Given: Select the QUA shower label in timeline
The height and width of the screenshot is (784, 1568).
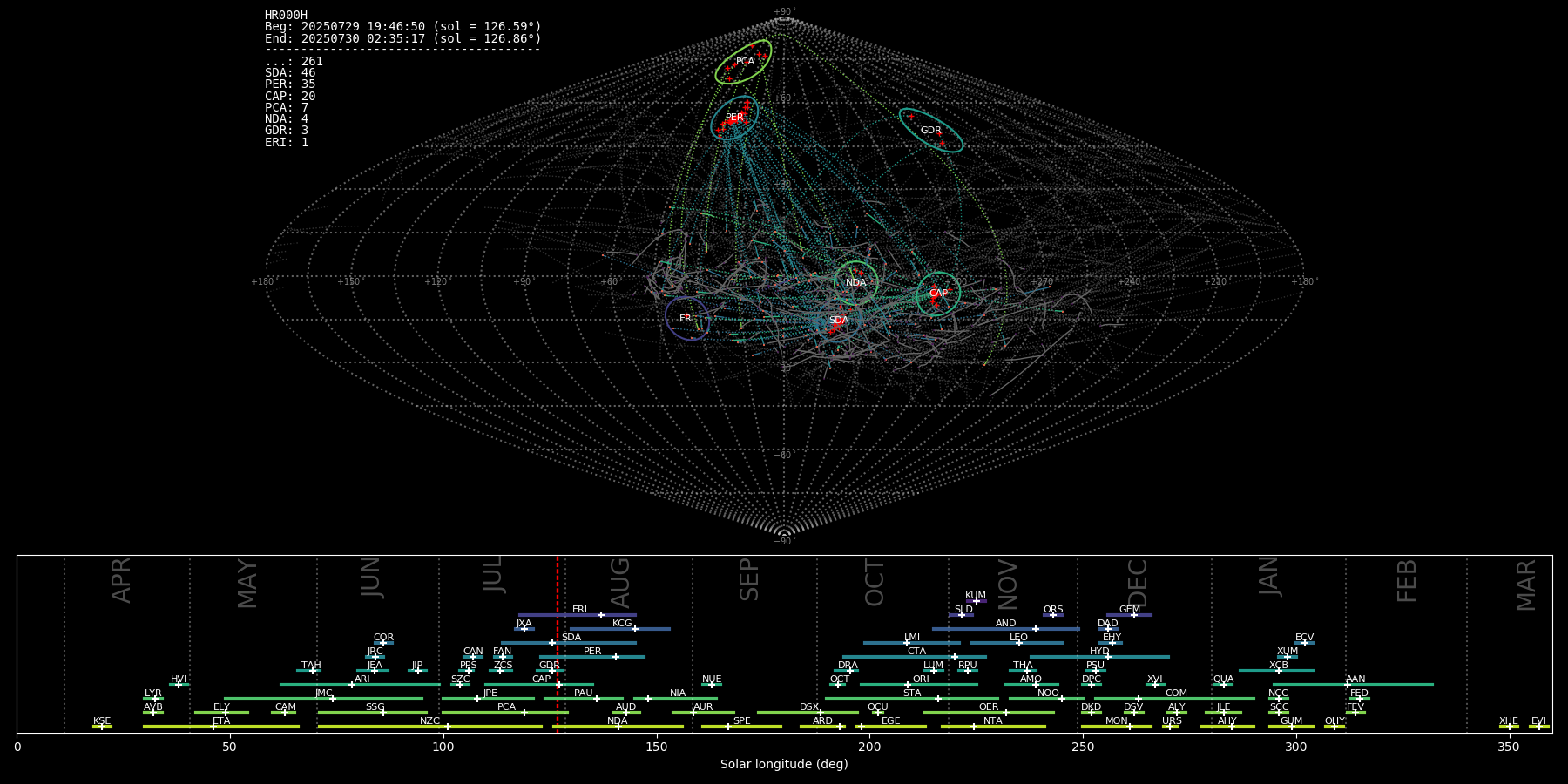Looking at the screenshot, I should point(1223,679).
